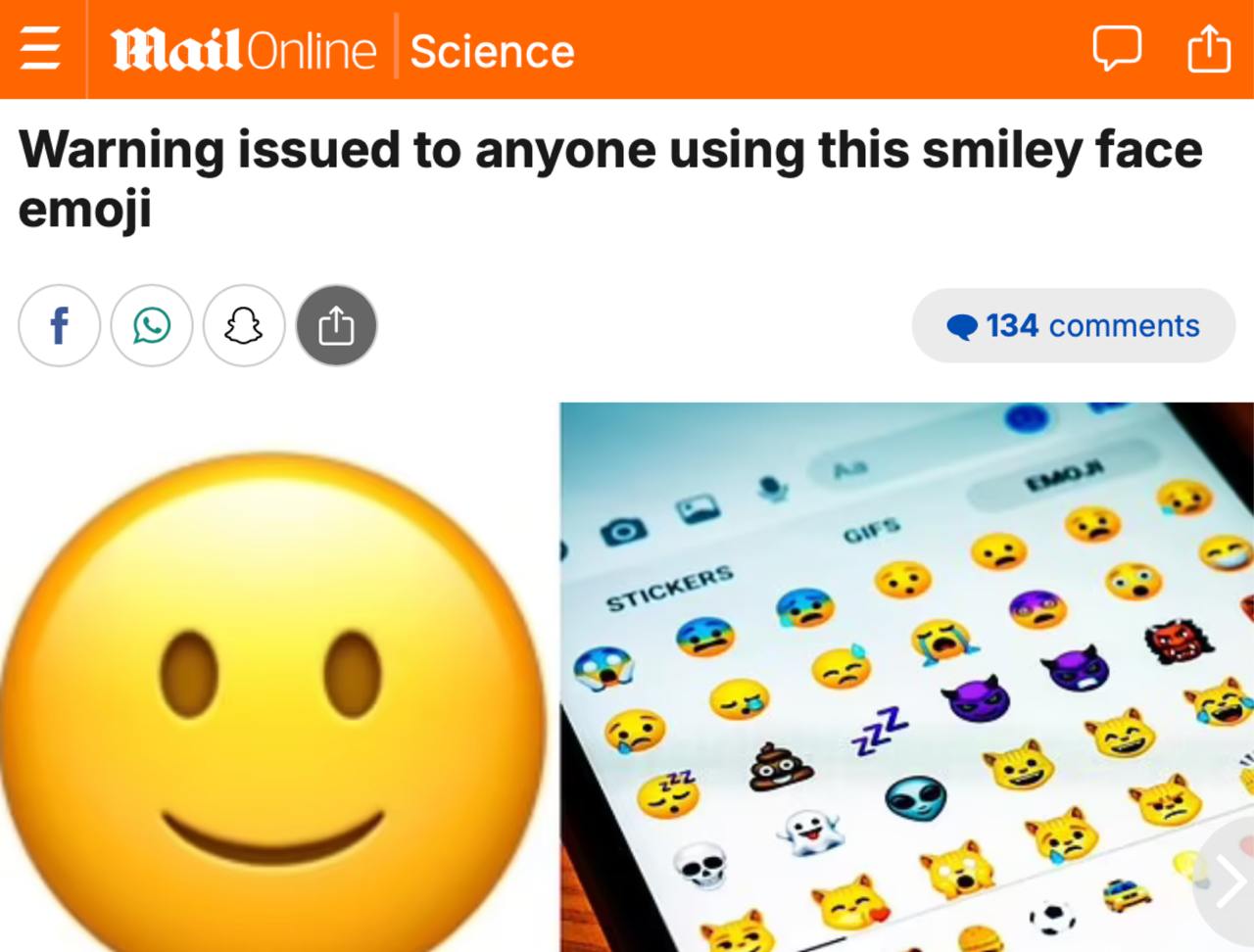Click the alien emoji in the photo
This screenshot has height=952, width=1254.
(915, 798)
